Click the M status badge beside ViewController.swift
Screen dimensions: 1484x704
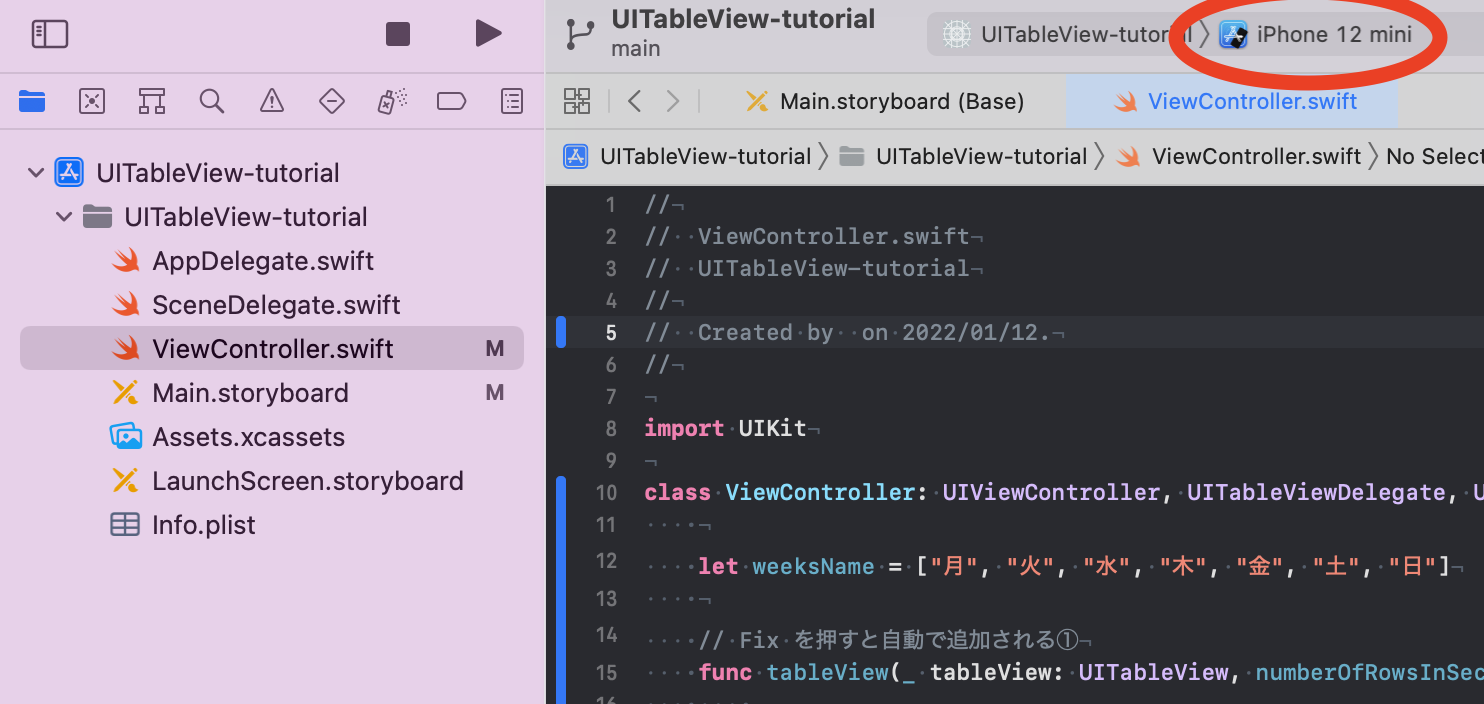494,349
